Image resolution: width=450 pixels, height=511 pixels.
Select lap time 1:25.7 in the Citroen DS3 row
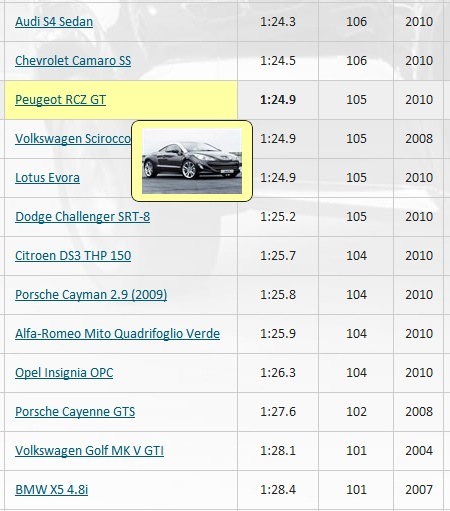tap(278, 256)
